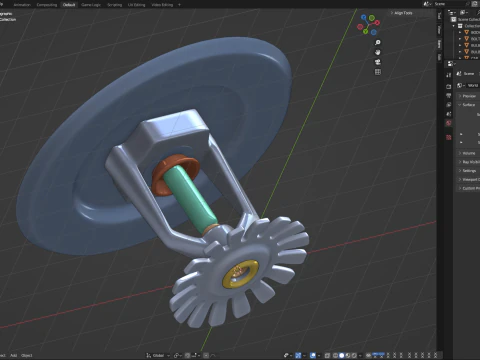The width and height of the screenshot is (480, 360).
Task: Open the Scripting workspace tab
Action: point(114,5)
